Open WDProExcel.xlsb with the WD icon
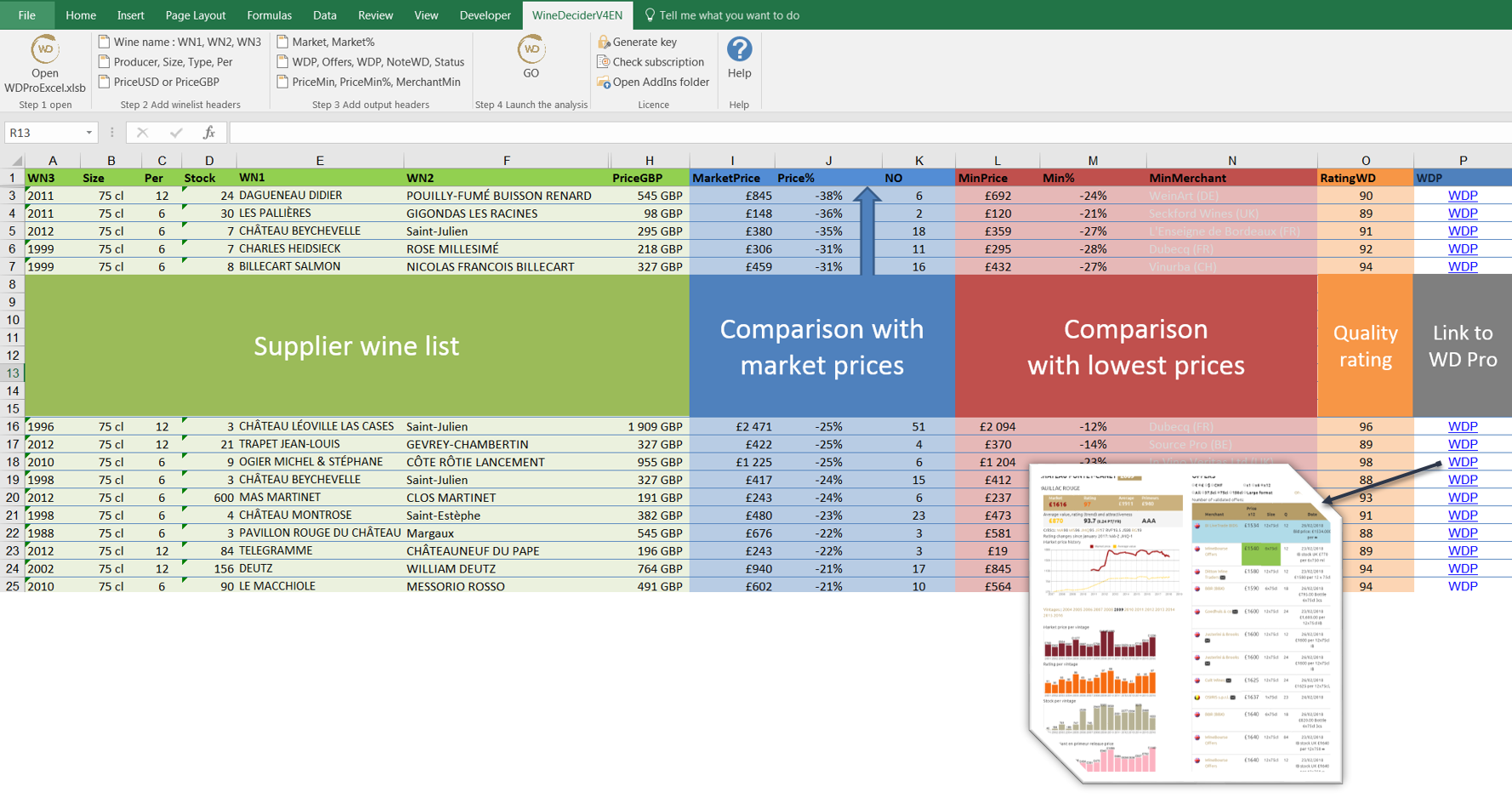The image size is (1512, 798). coord(45,50)
